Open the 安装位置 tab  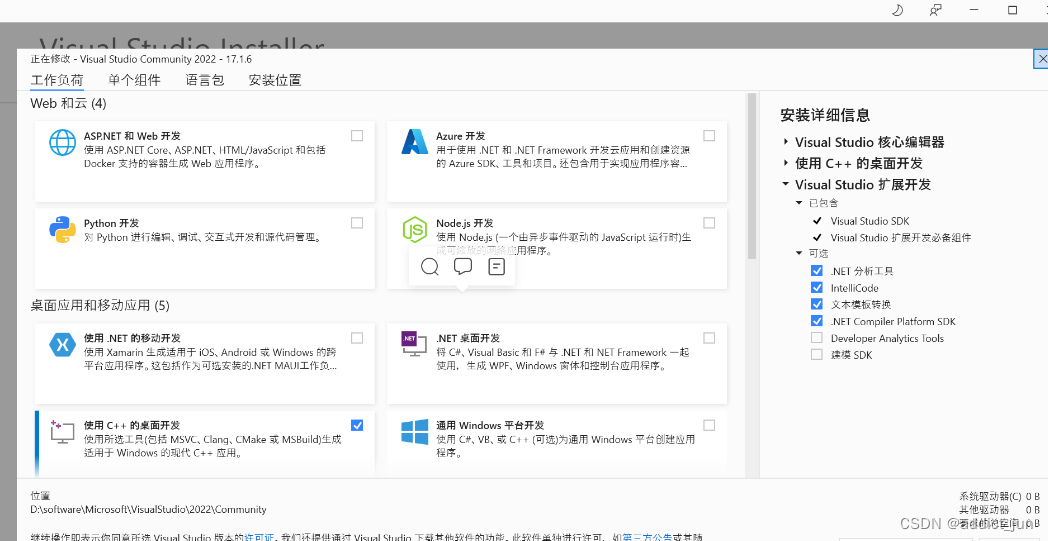tap(275, 80)
